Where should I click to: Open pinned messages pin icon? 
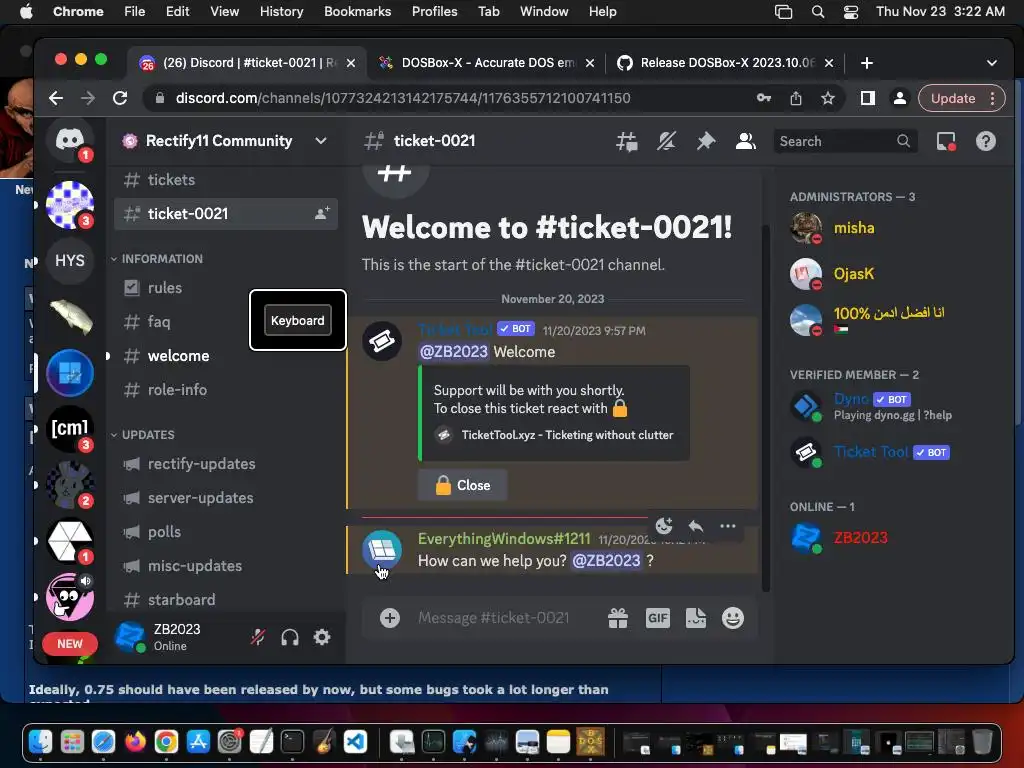pos(706,141)
